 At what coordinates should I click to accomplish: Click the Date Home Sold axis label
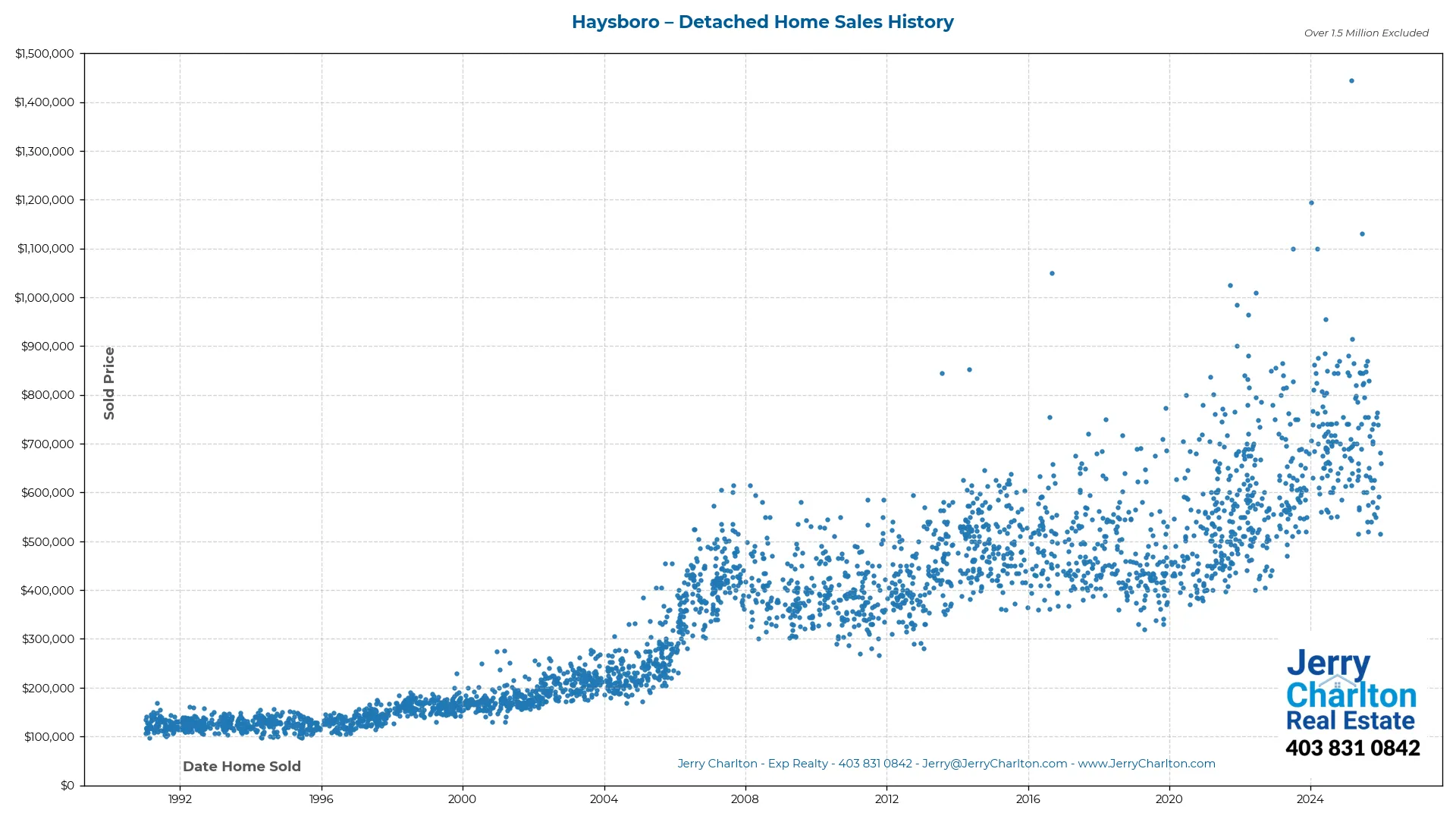click(242, 766)
